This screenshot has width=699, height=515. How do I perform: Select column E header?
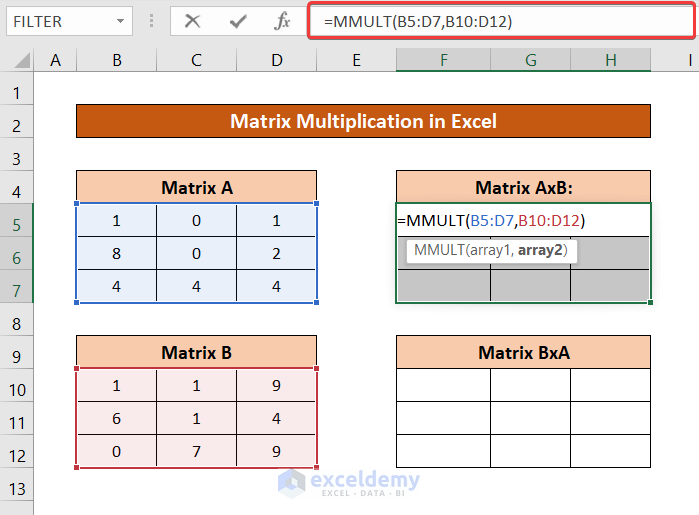tap(357, 60)
